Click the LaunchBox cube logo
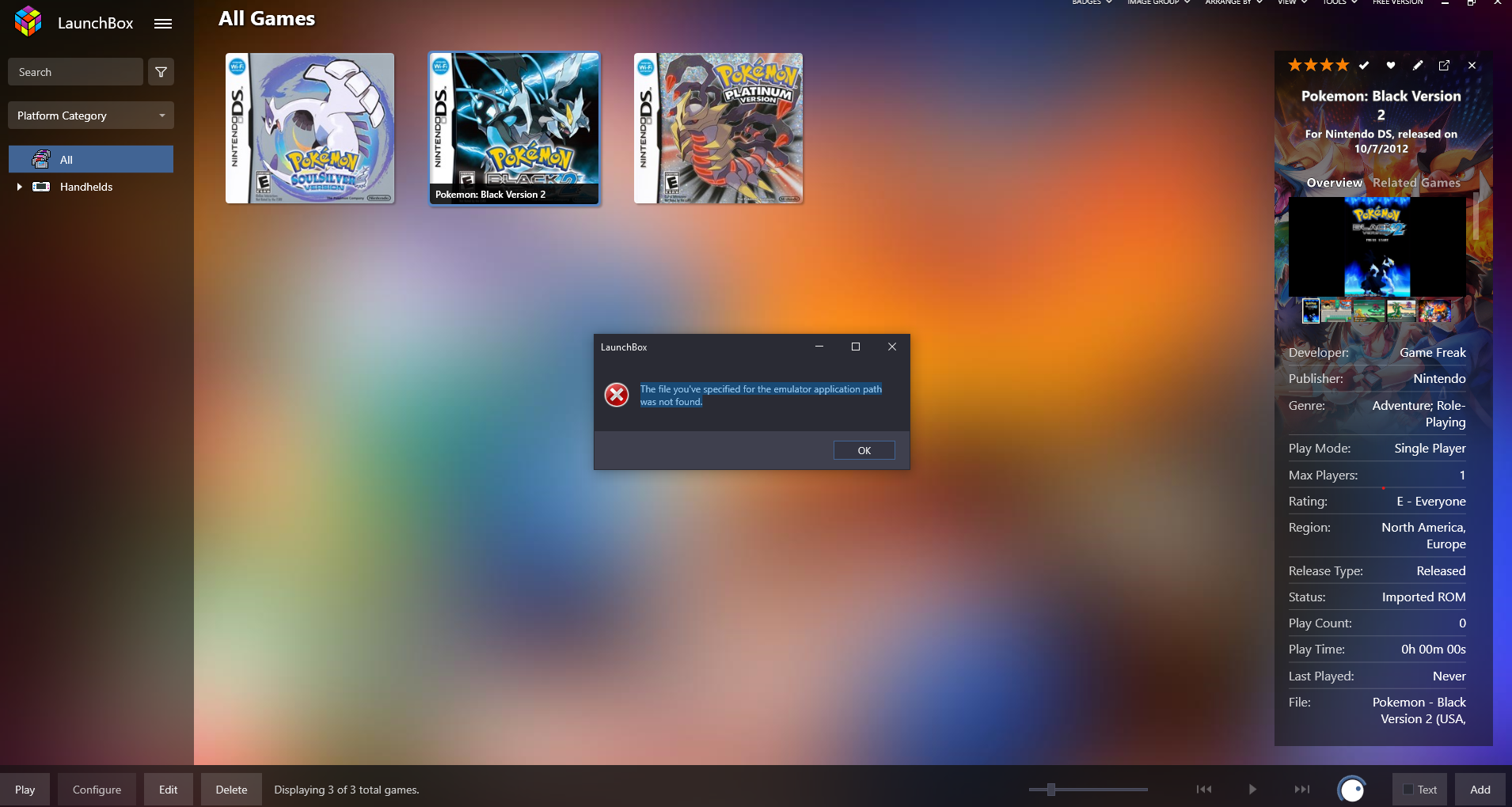 click(x=28, y=21)
